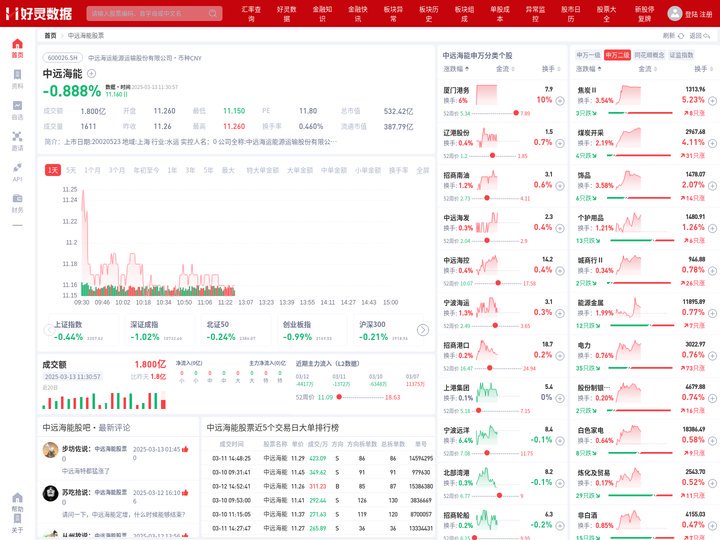Click thumbs-up on 步坊佐 comment
Screen dimensions: 720x540
(185, 449)
